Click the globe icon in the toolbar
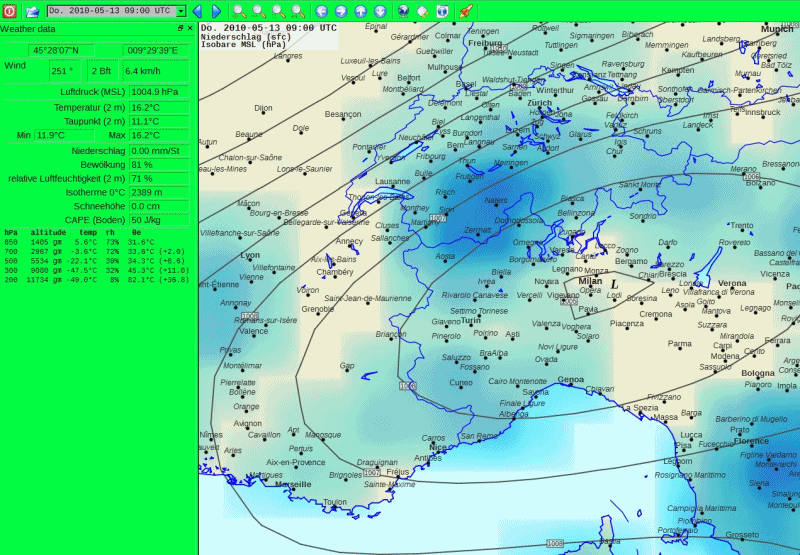This screenshot has height=555, width=800. point(403,11)
